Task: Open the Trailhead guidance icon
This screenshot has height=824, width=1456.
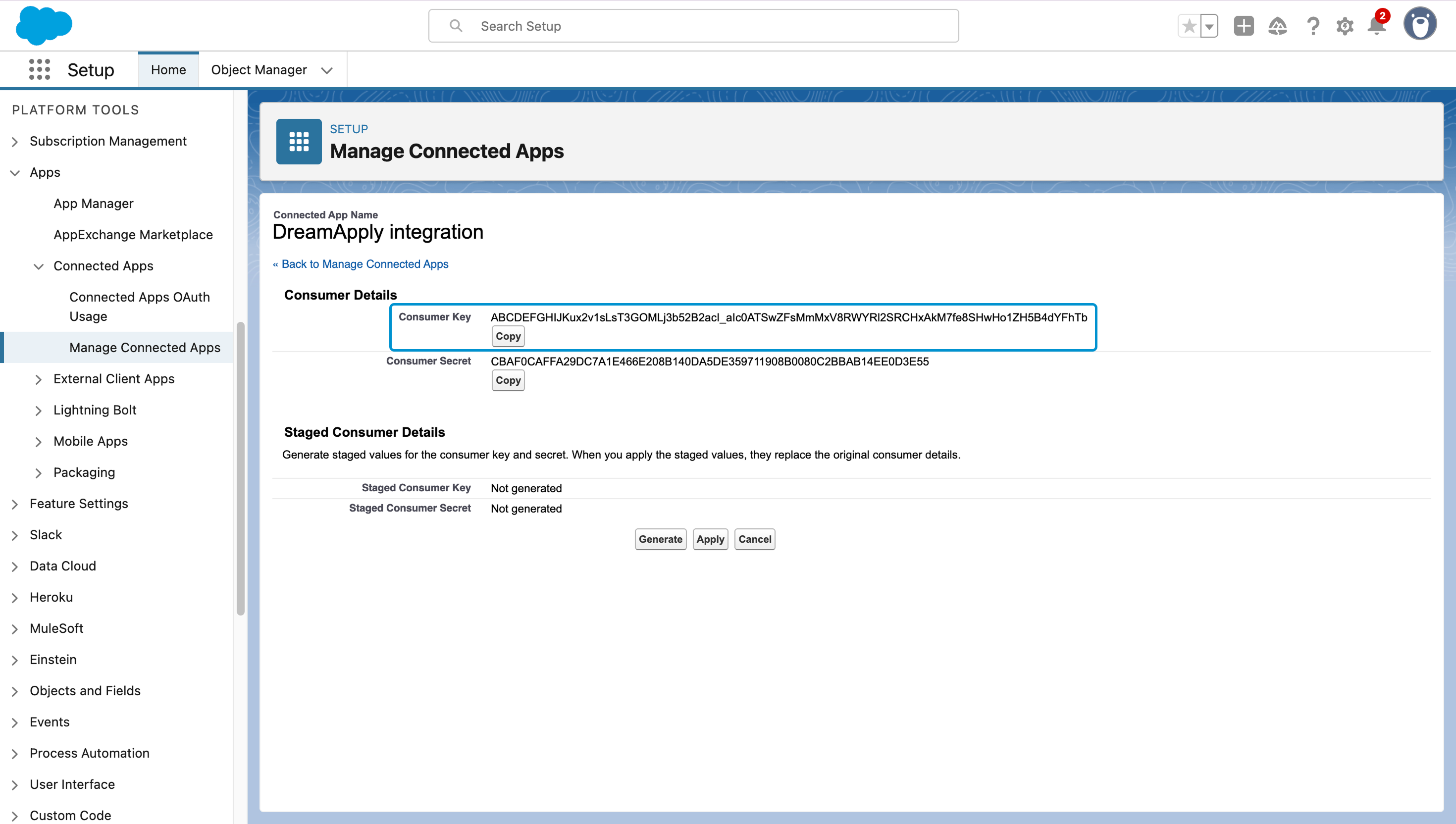Action: (1278, 26)
